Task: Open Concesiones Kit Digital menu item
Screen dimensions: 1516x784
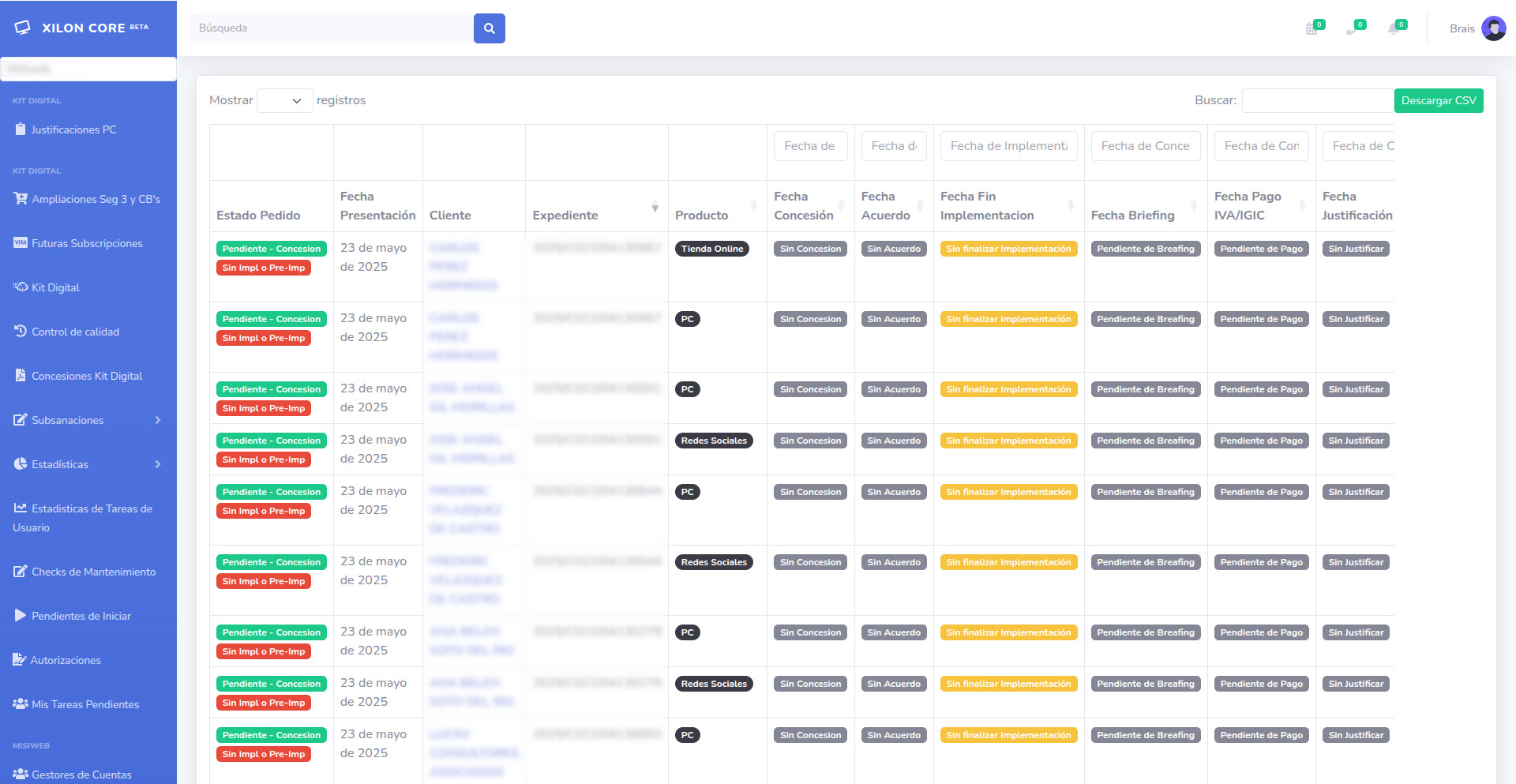Action: [x=87, y=376]
